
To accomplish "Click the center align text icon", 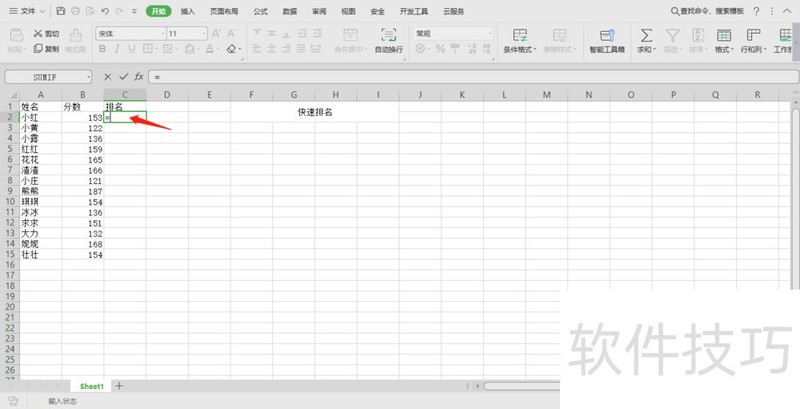I will point(272,49).
